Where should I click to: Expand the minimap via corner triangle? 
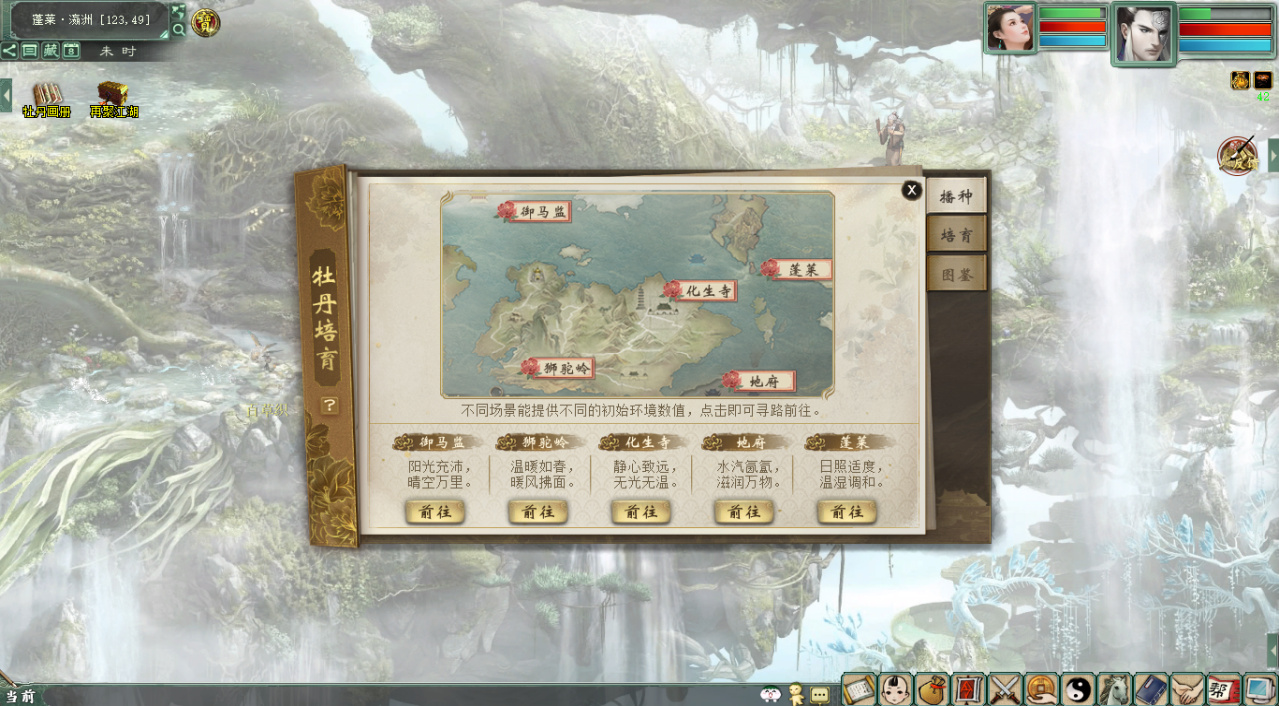164,35
